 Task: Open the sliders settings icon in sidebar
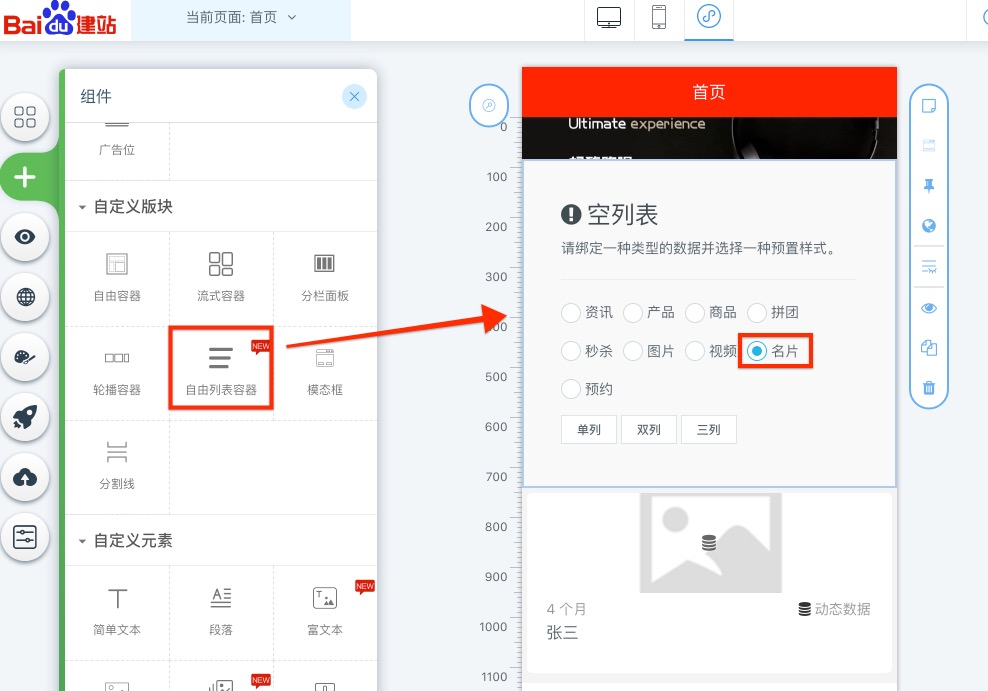point(25,537)
